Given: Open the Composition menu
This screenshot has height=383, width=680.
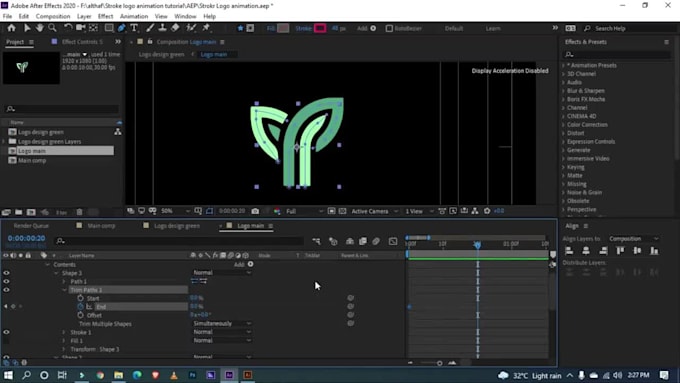Looking at the screenshot, I should coord(53,16).
